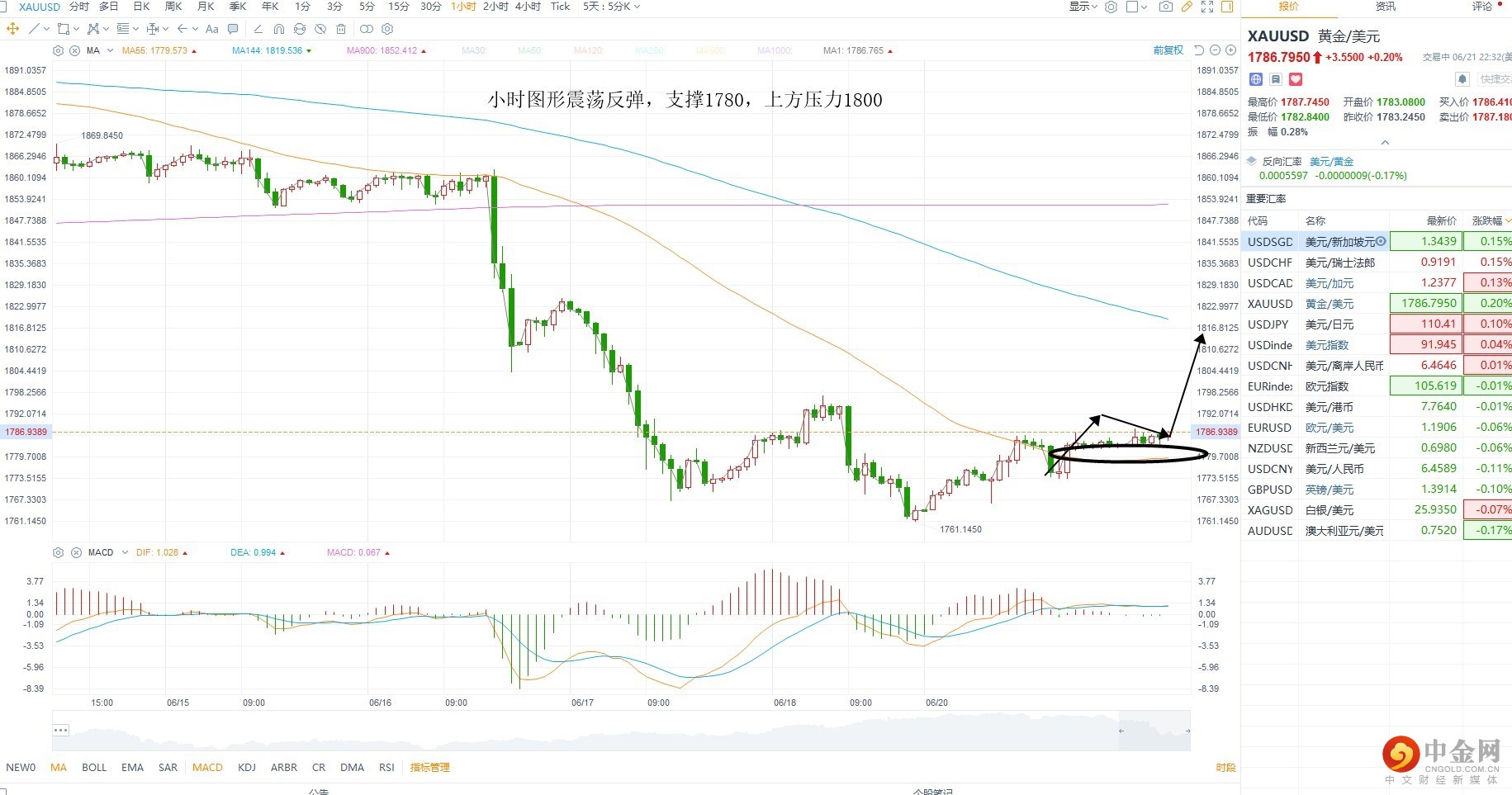This screenshot has width=1512, height=795.
Task: Select the measurement range tool
Action: [153, 29]
